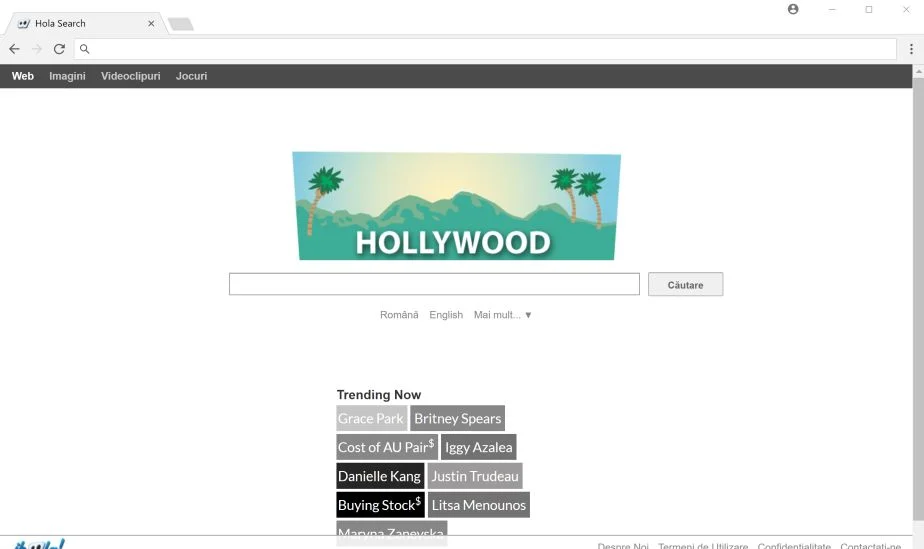Choose the Română language link
This screenshot has height=549, width=924.
tap(399, 315)
